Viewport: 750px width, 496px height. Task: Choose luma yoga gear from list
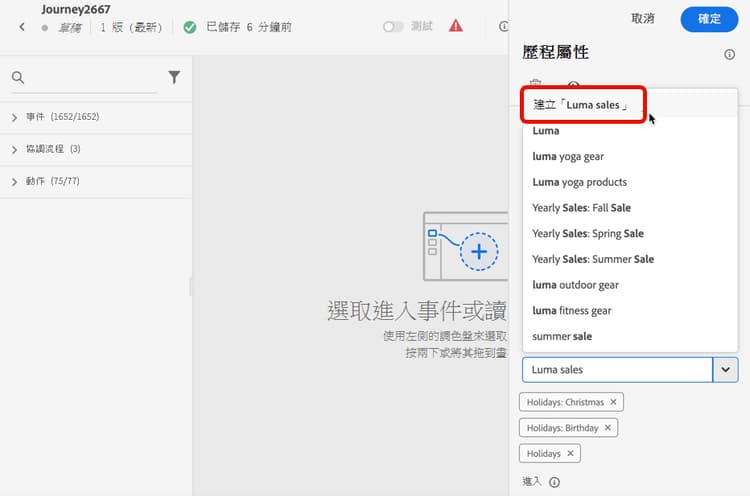(x=630, y=156)
